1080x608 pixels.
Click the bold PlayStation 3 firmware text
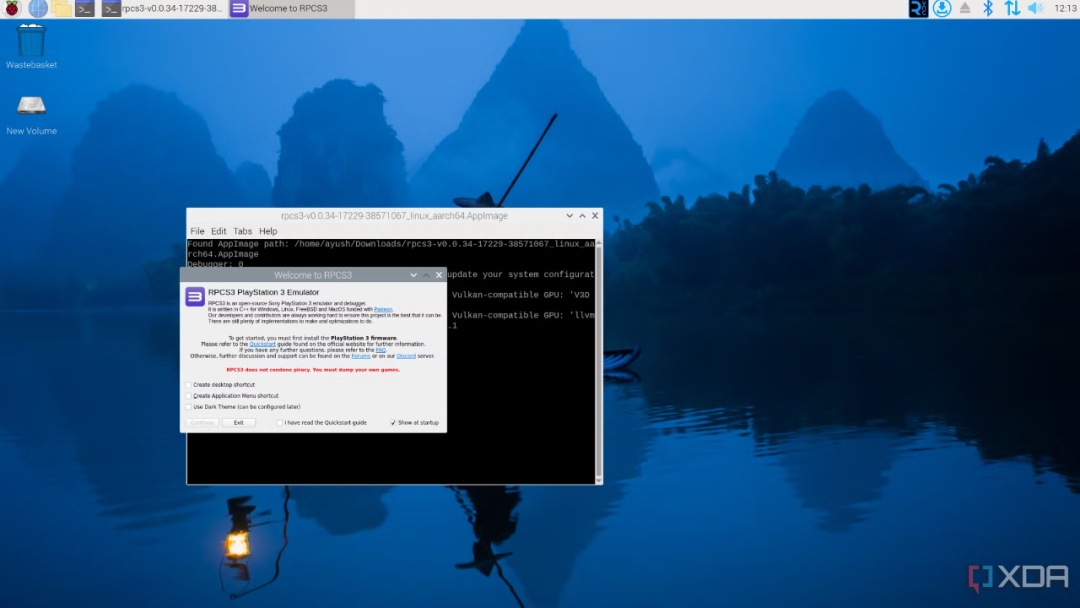[364, 338]
